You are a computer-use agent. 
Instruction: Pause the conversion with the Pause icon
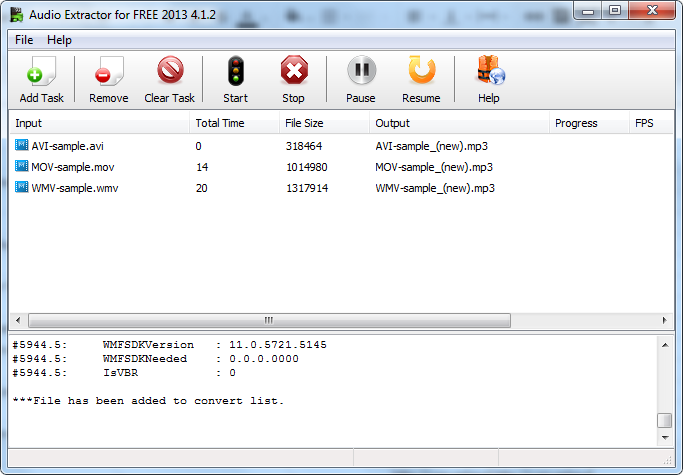(x=362, y=70)
